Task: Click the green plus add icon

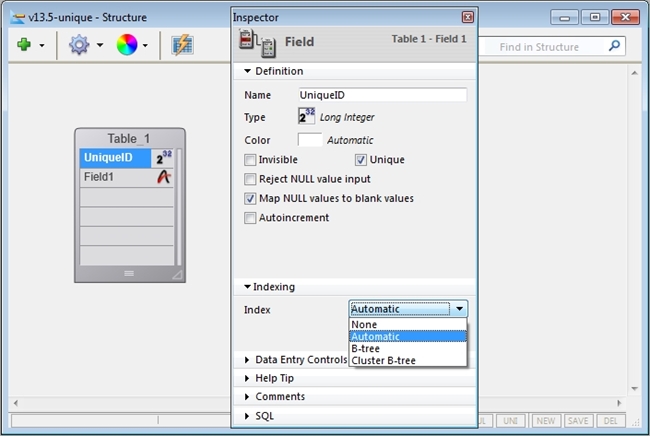Action: [x=24, y=45]
